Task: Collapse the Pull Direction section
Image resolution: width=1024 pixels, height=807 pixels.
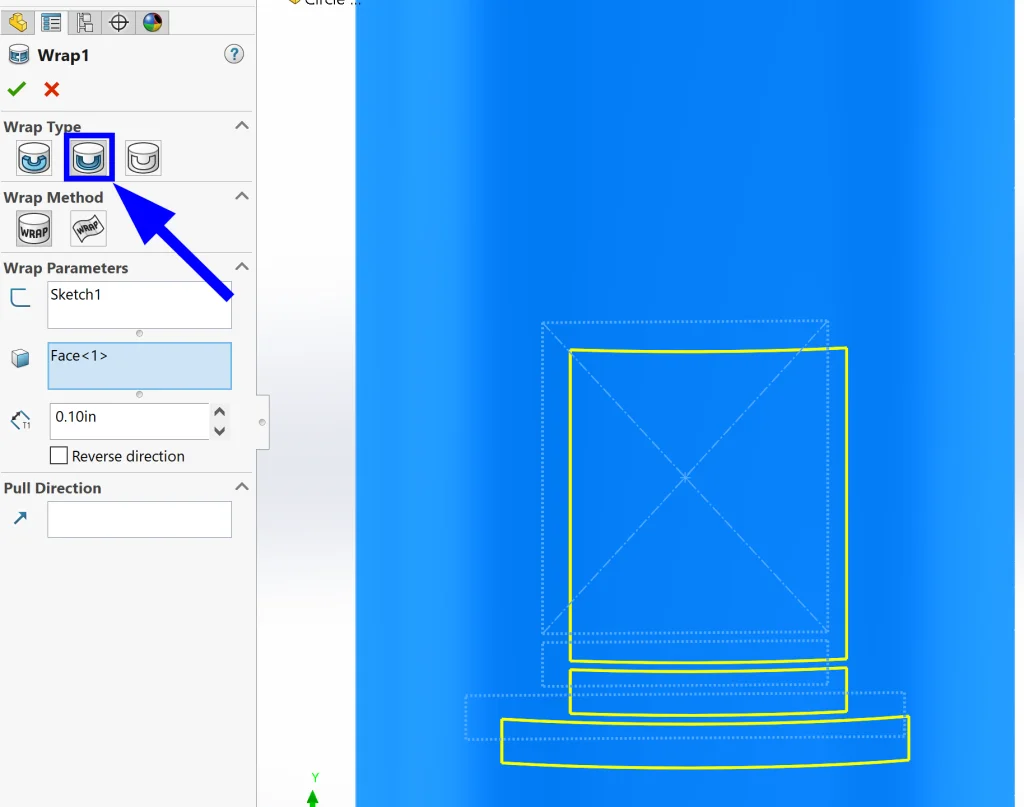Action: point(242,486)
